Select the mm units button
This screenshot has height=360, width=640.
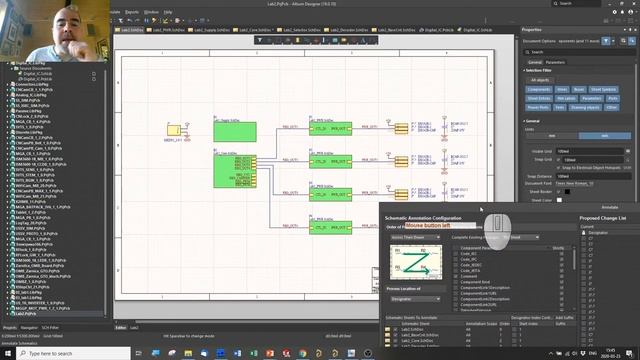pos(552,136)
